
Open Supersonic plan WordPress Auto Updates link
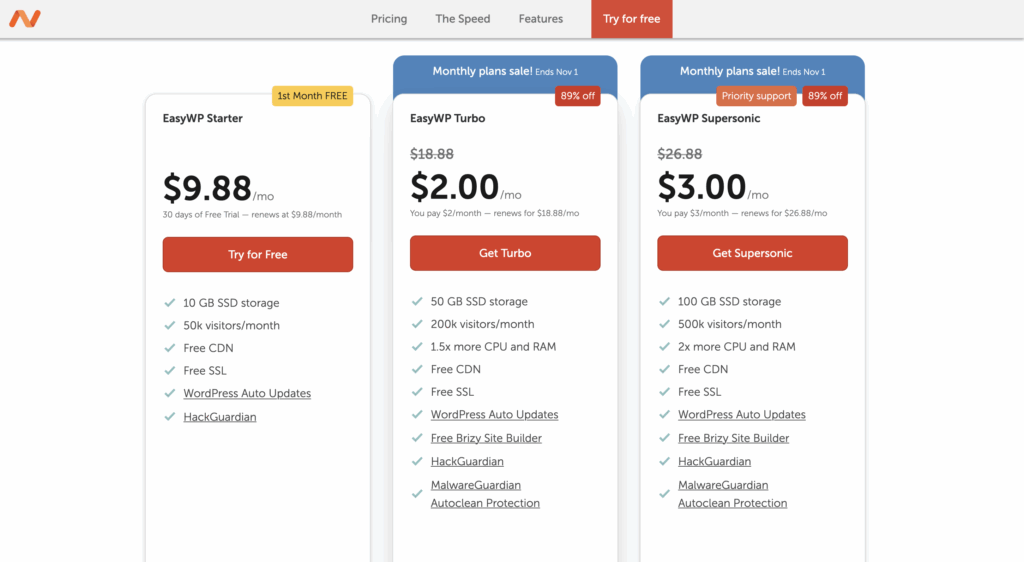(x=742, y=415)
